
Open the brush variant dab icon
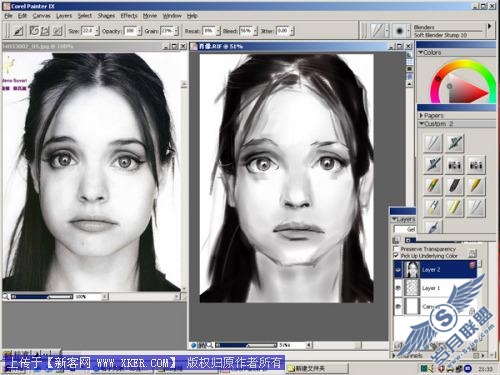tap(399, 31)
